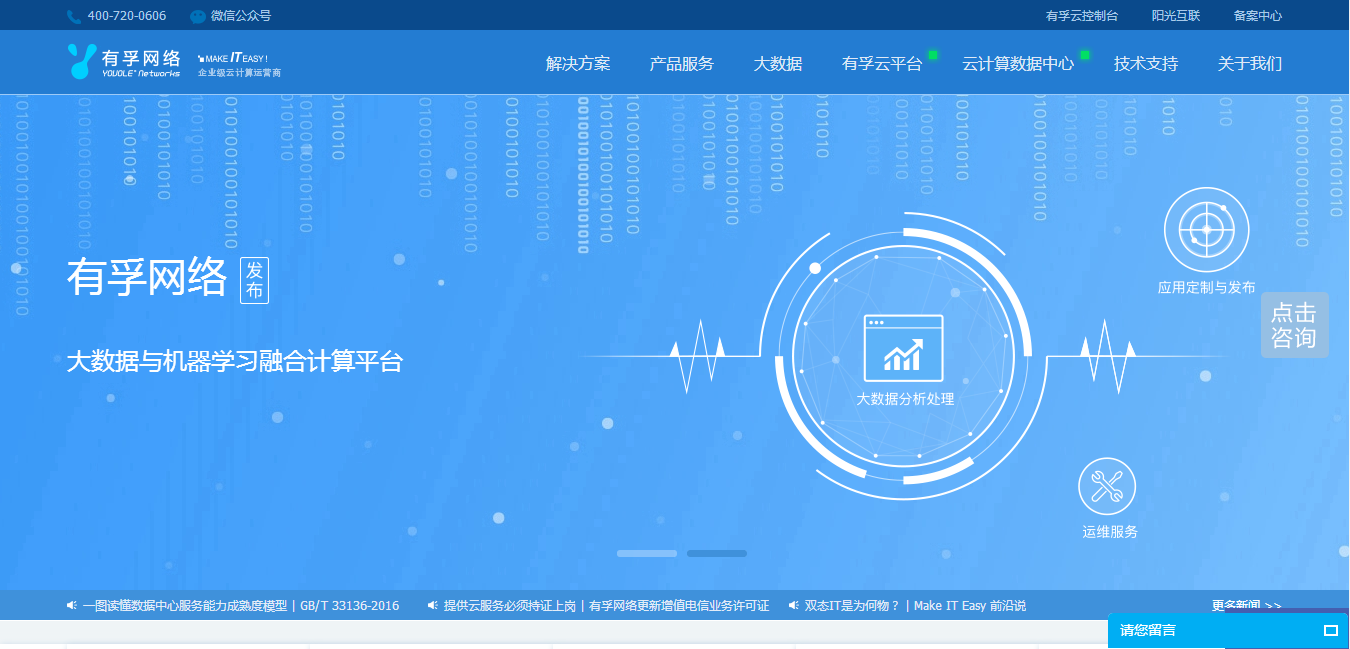Click green badge on 有孚云平台 menu
This screenshot has height=649, width=1350.
[x=933, y=54]
